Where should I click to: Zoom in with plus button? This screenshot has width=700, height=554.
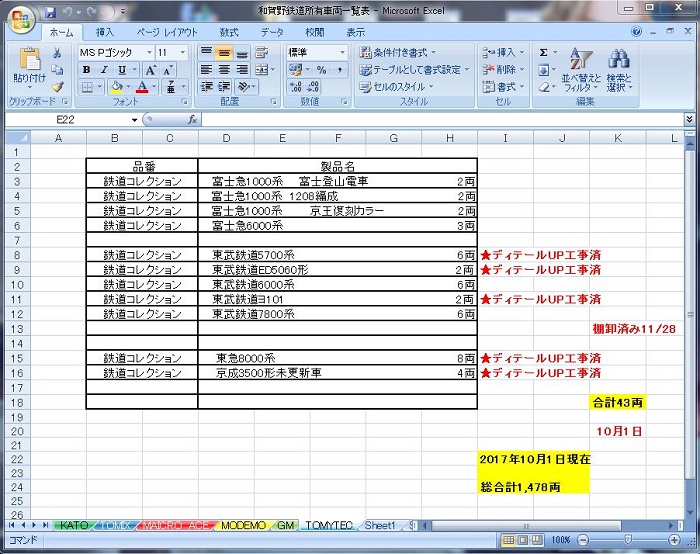click(674, 540)
